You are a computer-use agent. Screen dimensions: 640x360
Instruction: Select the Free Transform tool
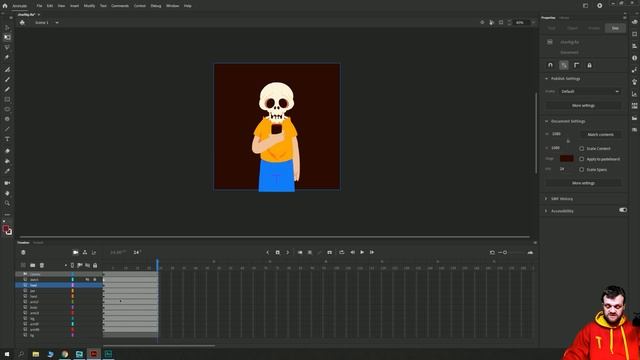[x=7, y=38]
